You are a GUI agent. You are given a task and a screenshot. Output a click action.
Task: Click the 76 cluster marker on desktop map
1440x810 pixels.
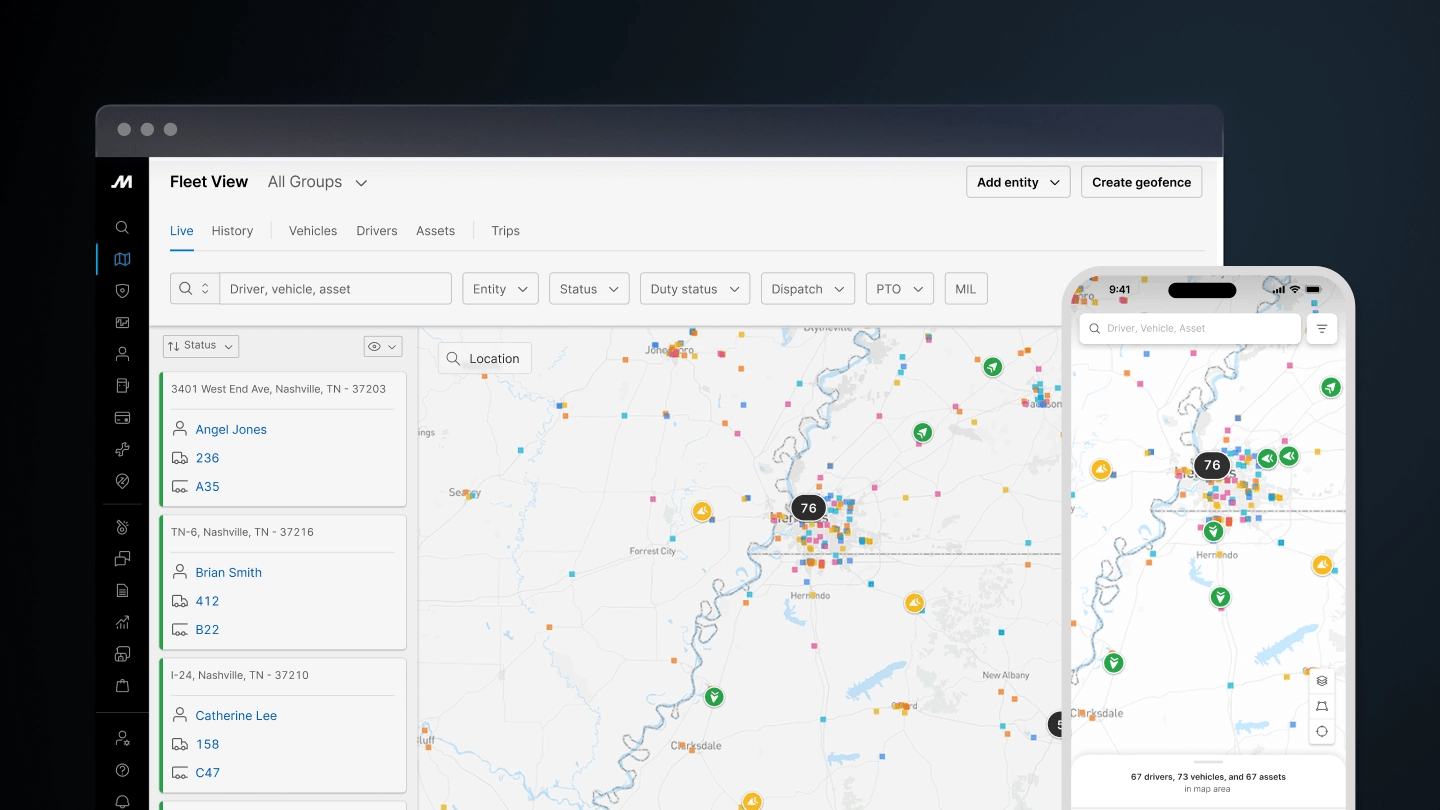point(808,508)
